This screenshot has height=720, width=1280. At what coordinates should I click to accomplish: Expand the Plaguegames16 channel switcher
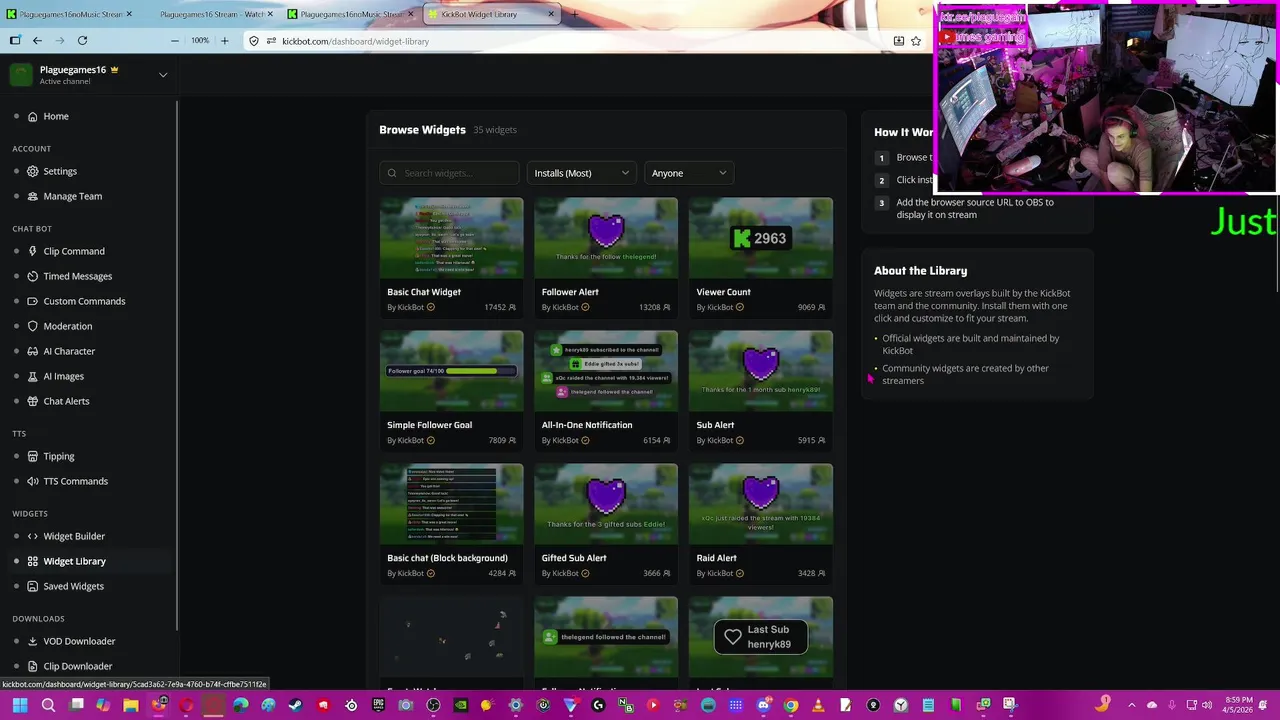[x=163, y=74]
